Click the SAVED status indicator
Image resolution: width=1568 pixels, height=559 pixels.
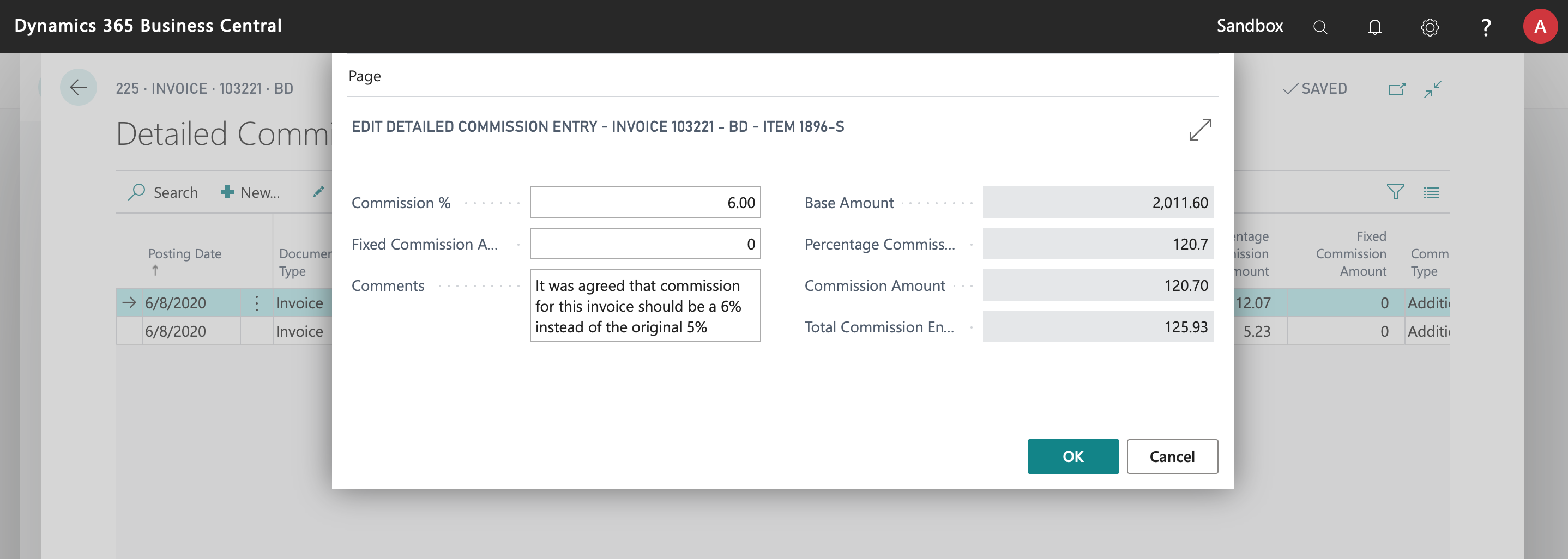1315,89
